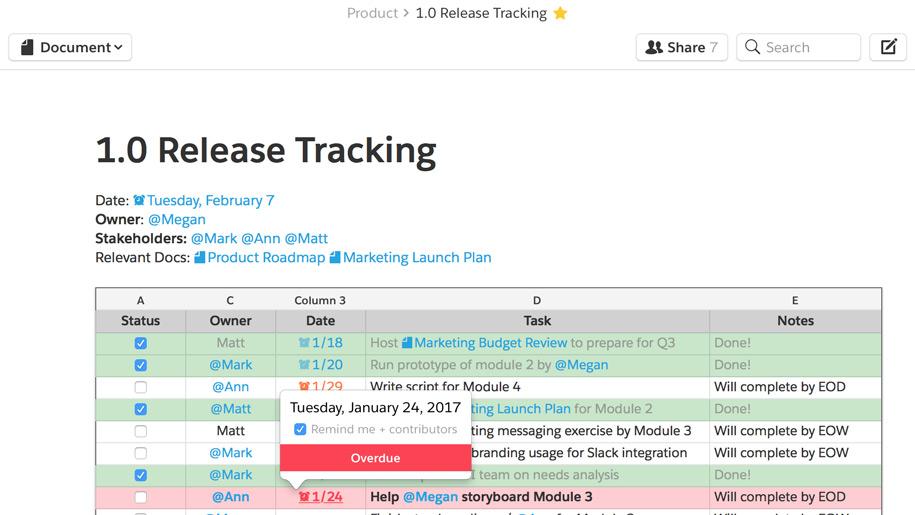Open the @Megan owner mention link
The width and height of the screenshot is (915, 515).
tap(176, 219)
